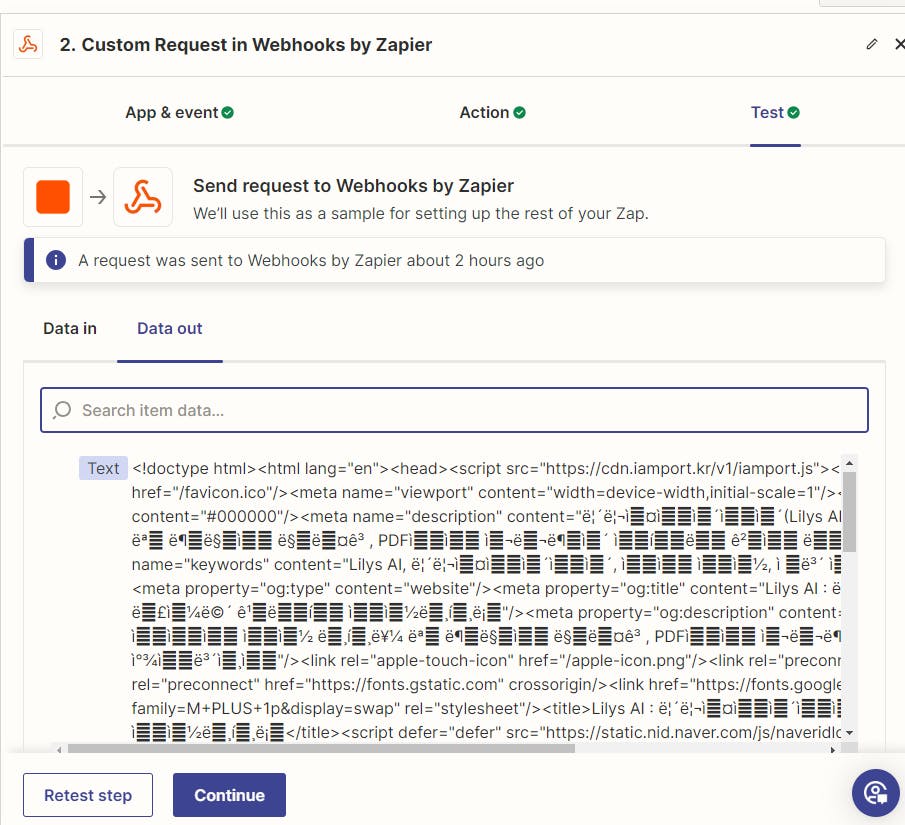Click the horizontal scrollbar below the output

(x=400, y=748)
